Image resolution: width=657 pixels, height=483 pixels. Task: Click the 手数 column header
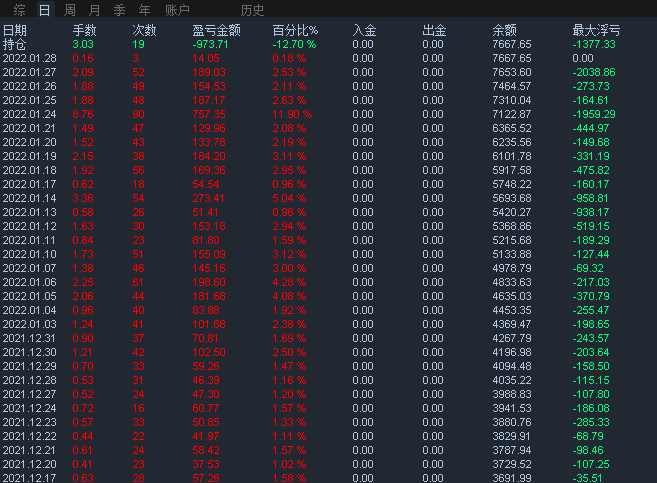click(85, 30)
